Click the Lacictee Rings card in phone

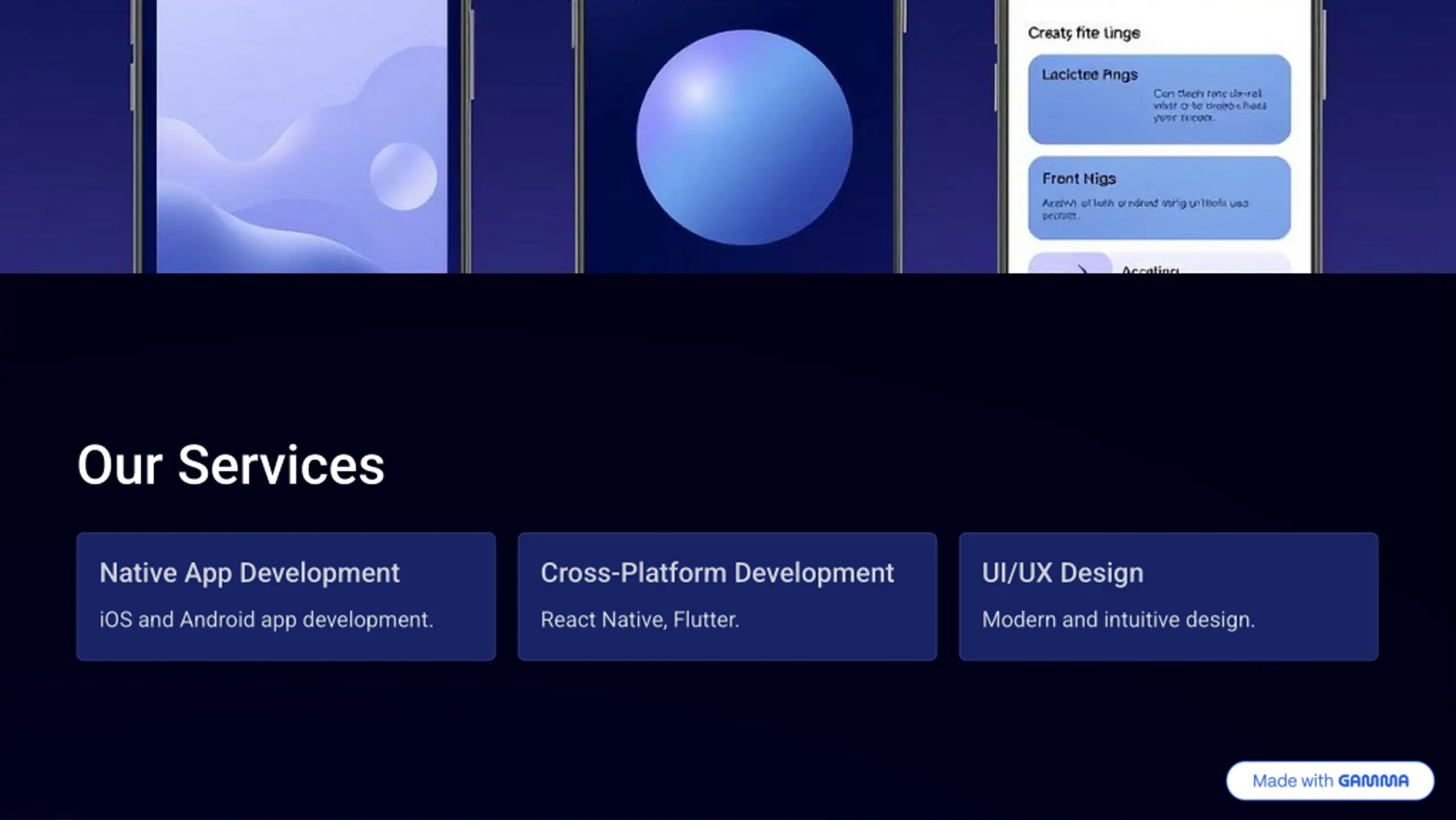click(1159, 99)
